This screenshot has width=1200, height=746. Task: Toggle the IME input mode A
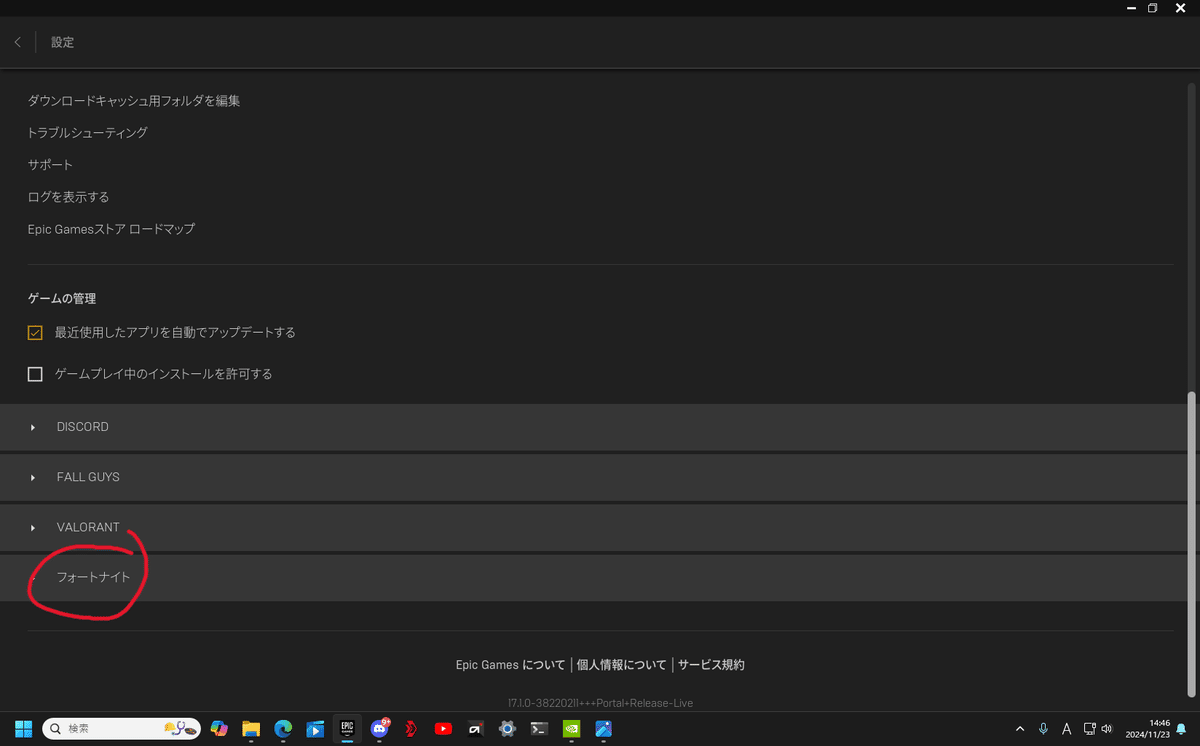(x=1066, y=729)
